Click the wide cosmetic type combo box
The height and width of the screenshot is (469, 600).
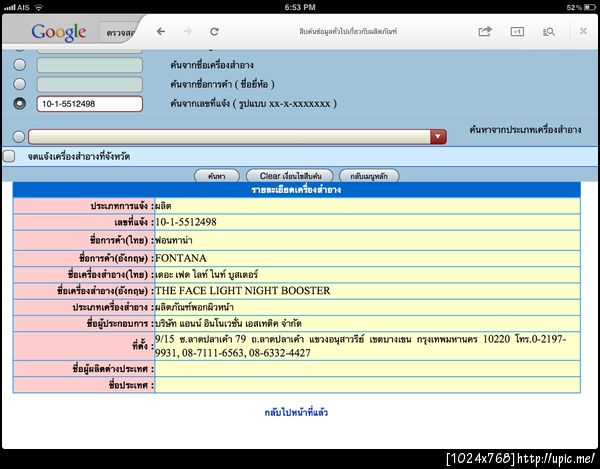coord(237,137)
